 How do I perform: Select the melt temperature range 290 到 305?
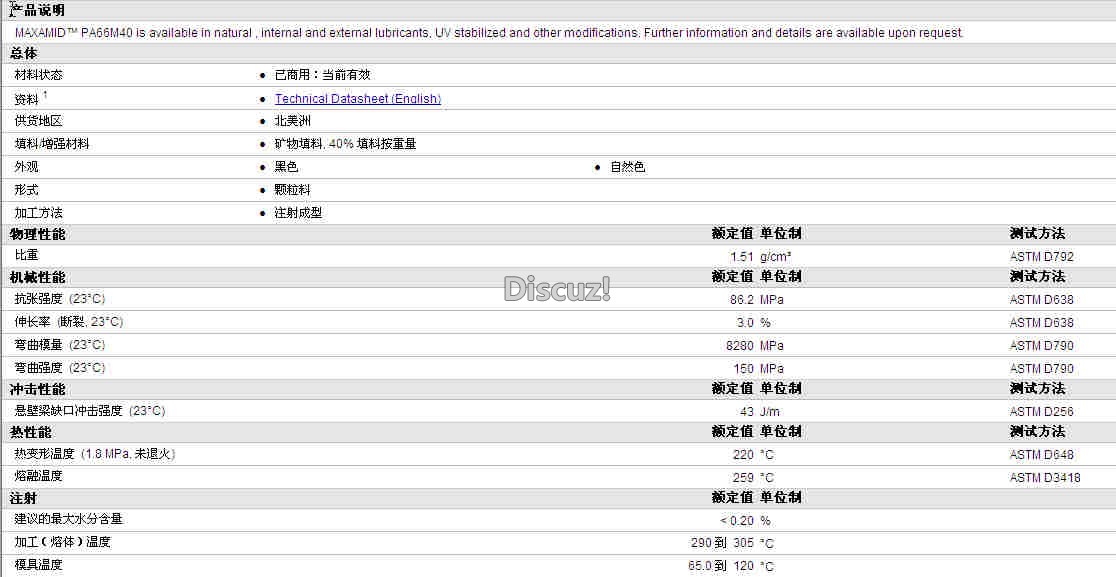point(722,543)
